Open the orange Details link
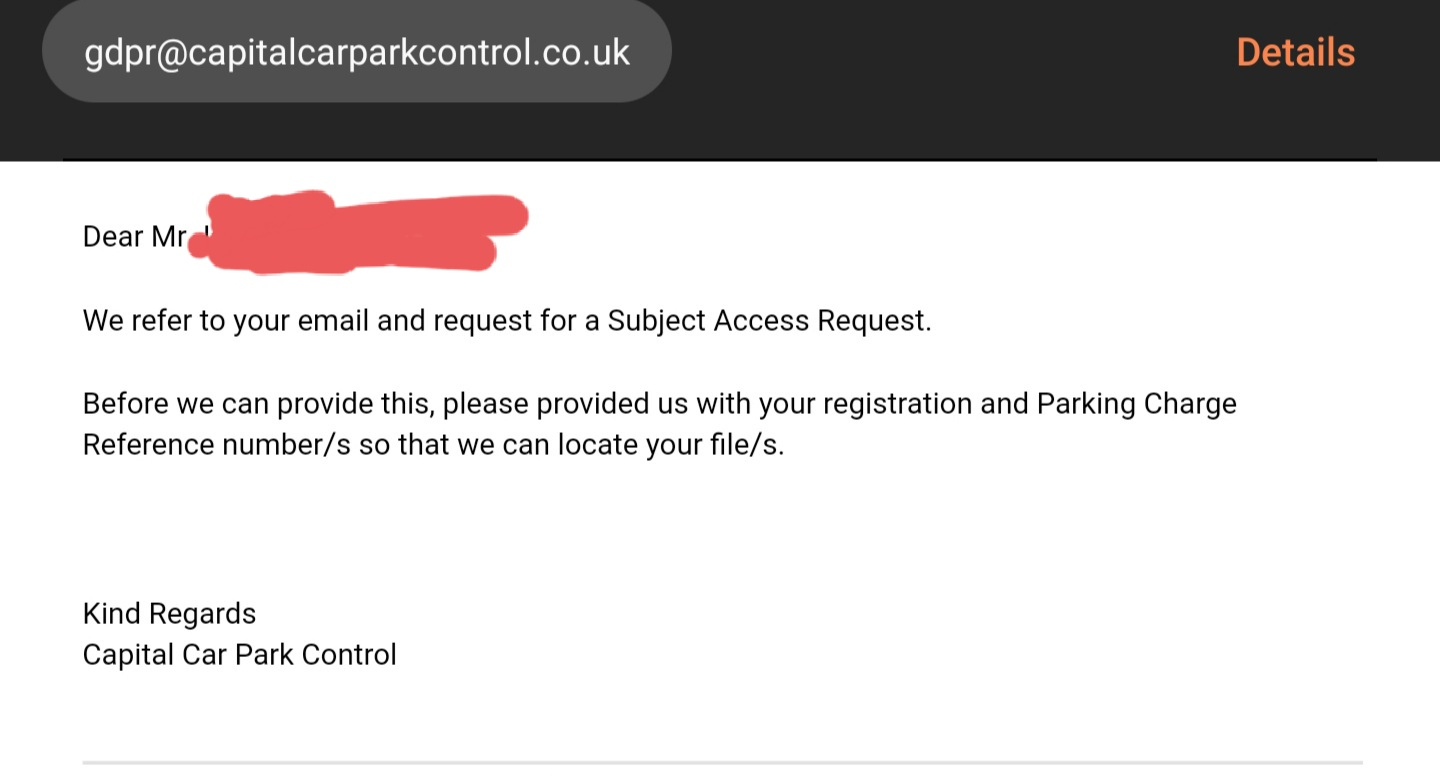The height and width of the screenshot is (776, 1440). (x=1295, y=52)
